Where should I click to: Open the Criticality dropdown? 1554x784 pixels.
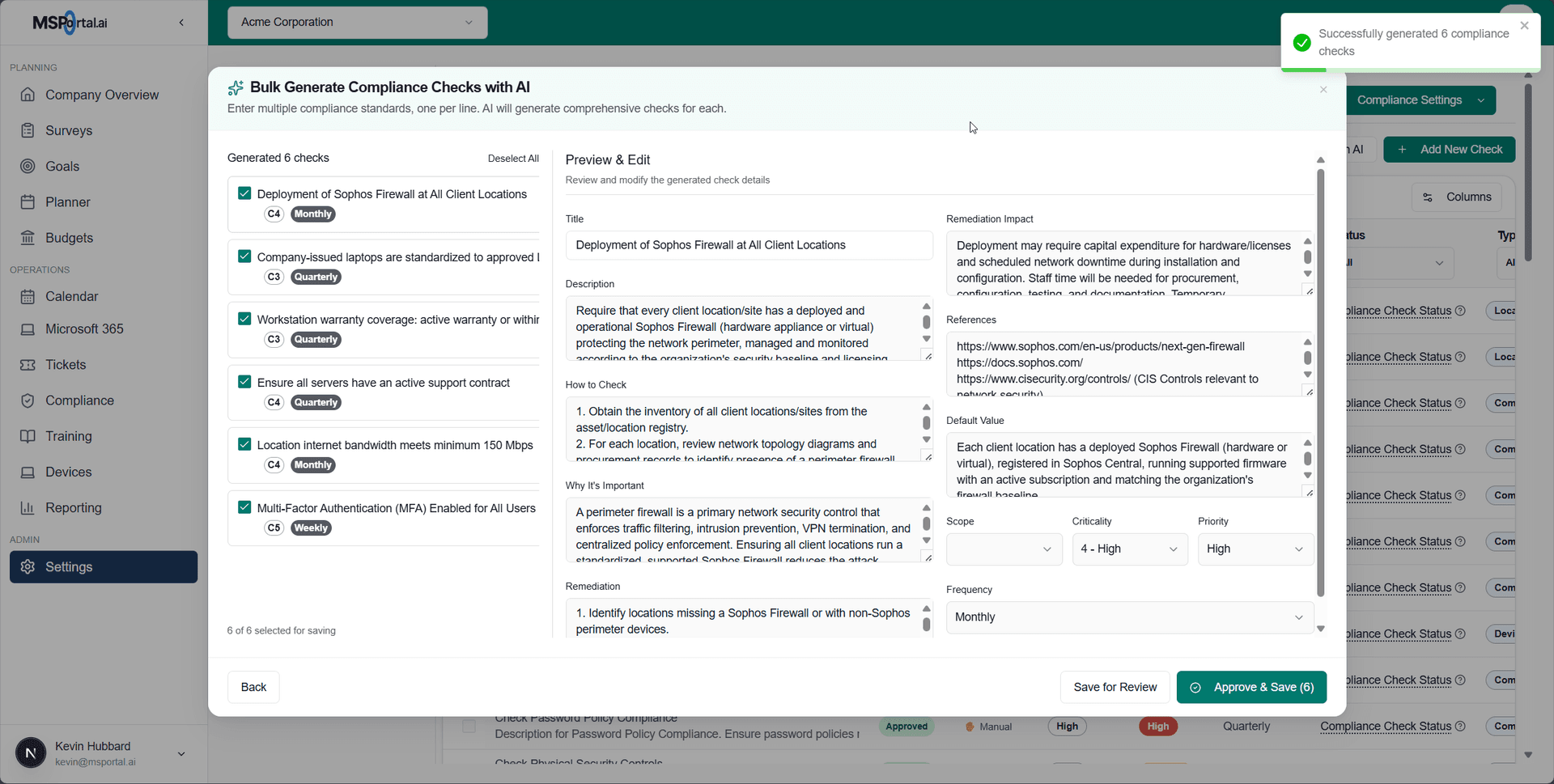point(1128,549)
